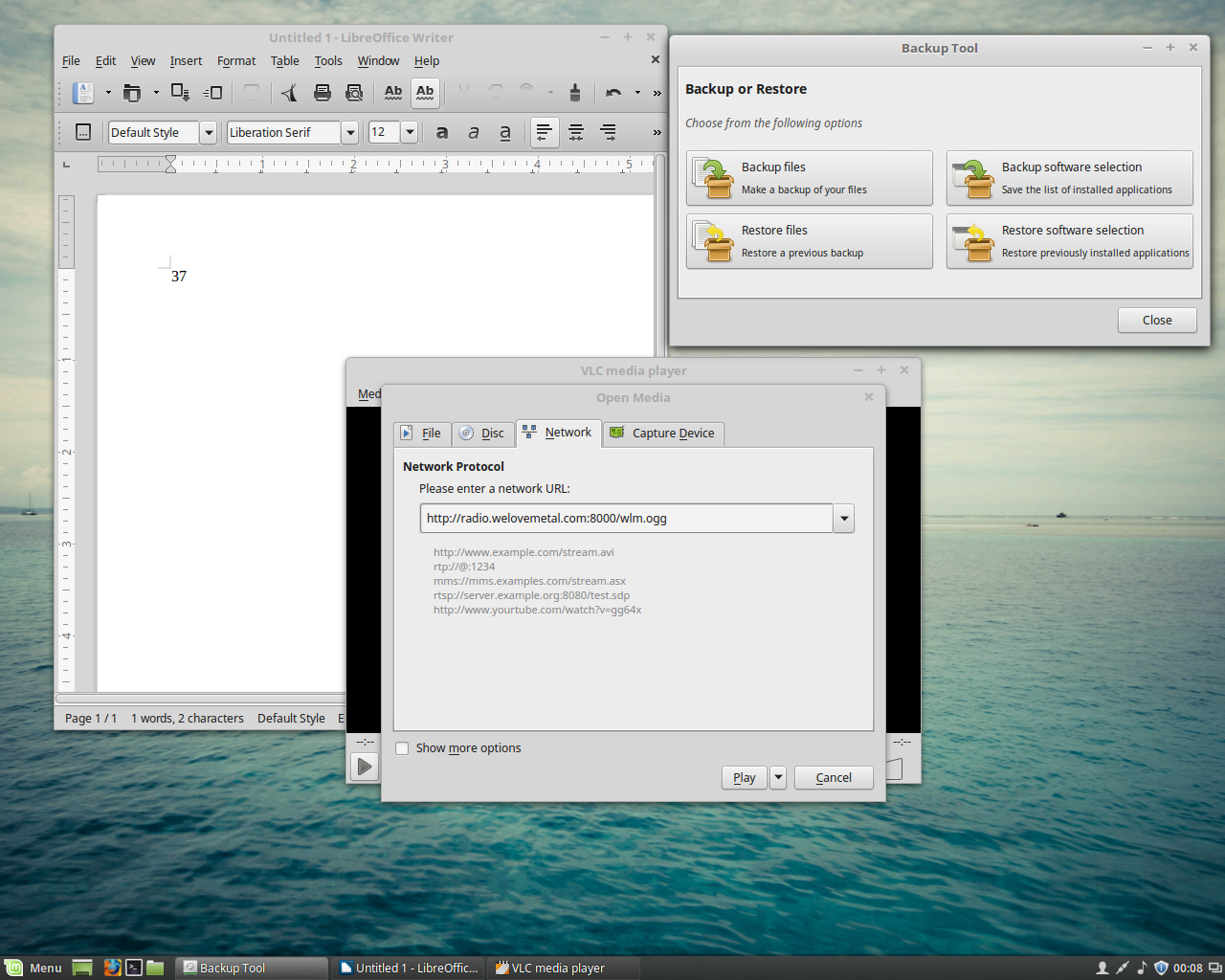Open Styles and Formatting icon in Writer
This screenshot has width=1225, height=980.
[83, 132]
